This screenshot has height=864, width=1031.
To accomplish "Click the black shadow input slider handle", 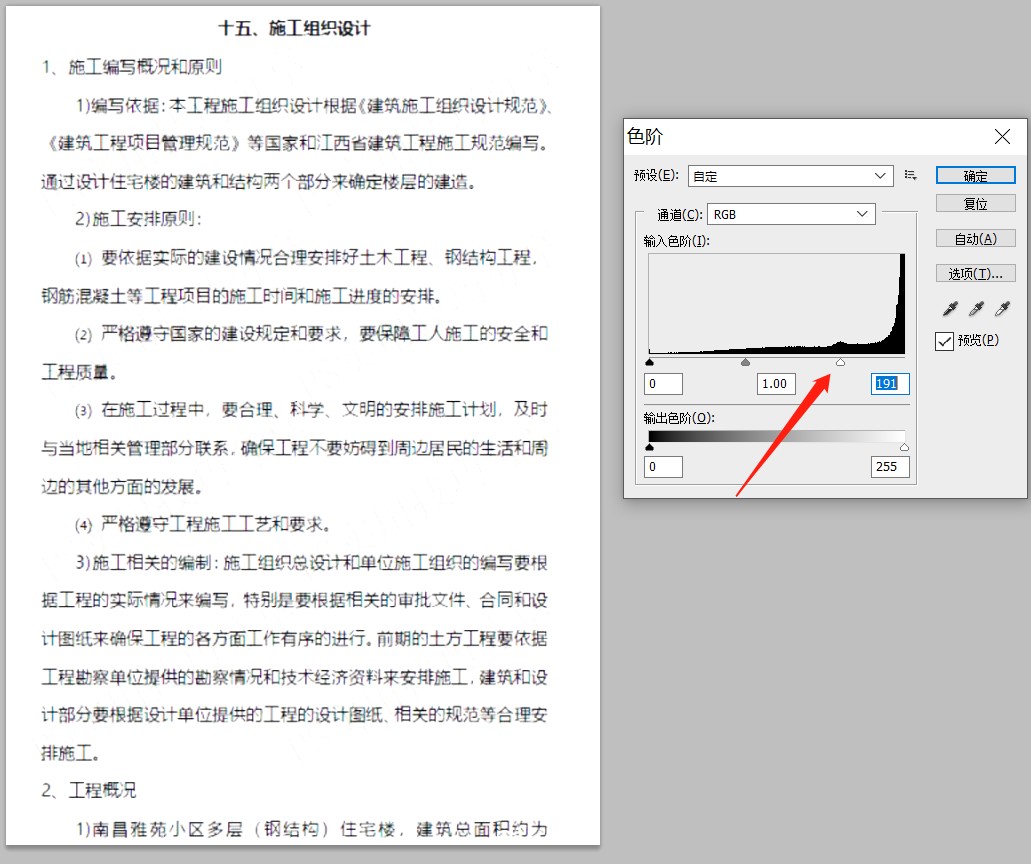I will (x=649, y=362).
